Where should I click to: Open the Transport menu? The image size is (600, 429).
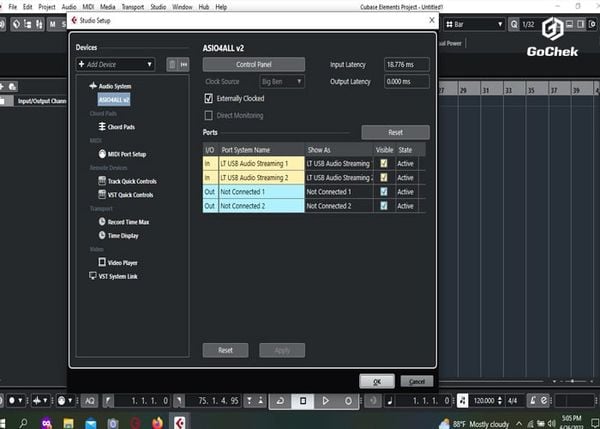click(x=133, y=7)
